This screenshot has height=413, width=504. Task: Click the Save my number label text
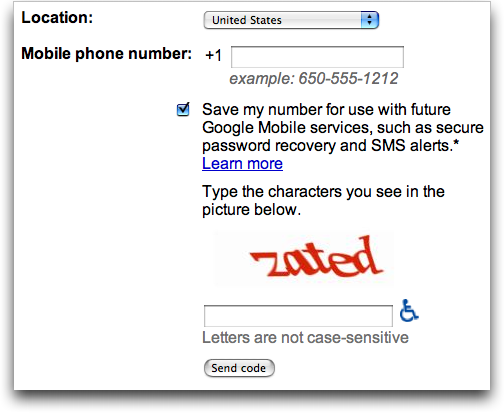tap(326, 109)
